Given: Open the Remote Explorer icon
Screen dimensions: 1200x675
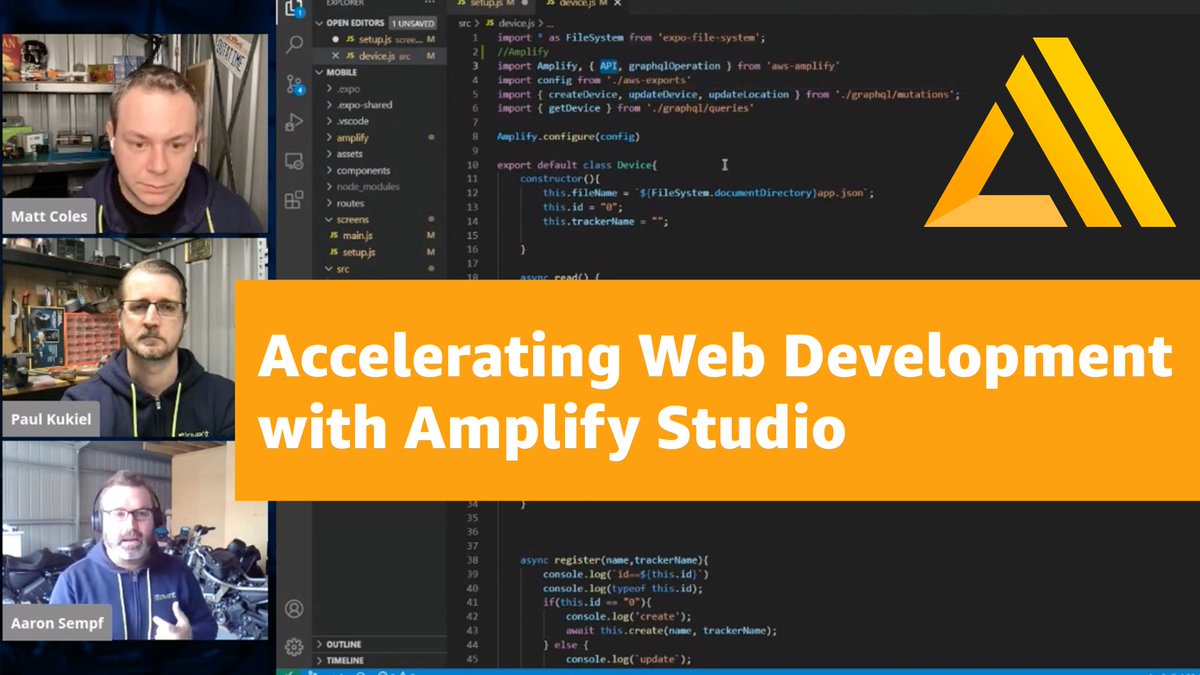Looking at the screenshot, I should coord(294,161).
